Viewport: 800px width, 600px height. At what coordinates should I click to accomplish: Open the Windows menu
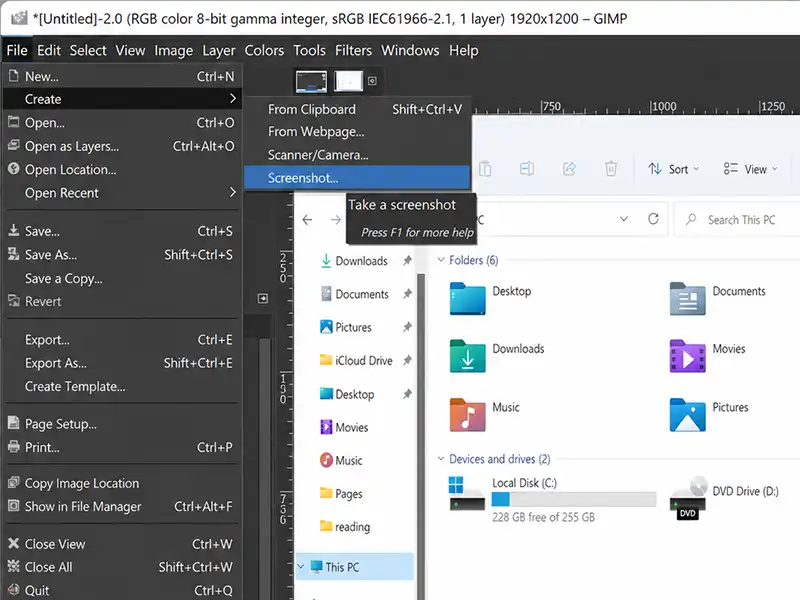pyautogui.click(x=410, y=51)
